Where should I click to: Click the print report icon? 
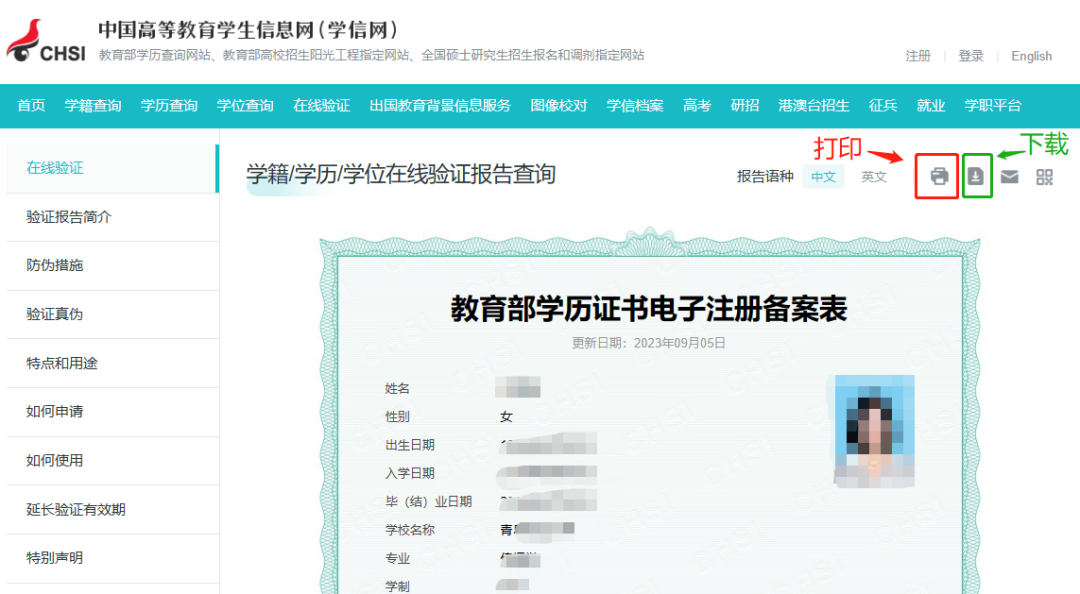pos(938,177)
